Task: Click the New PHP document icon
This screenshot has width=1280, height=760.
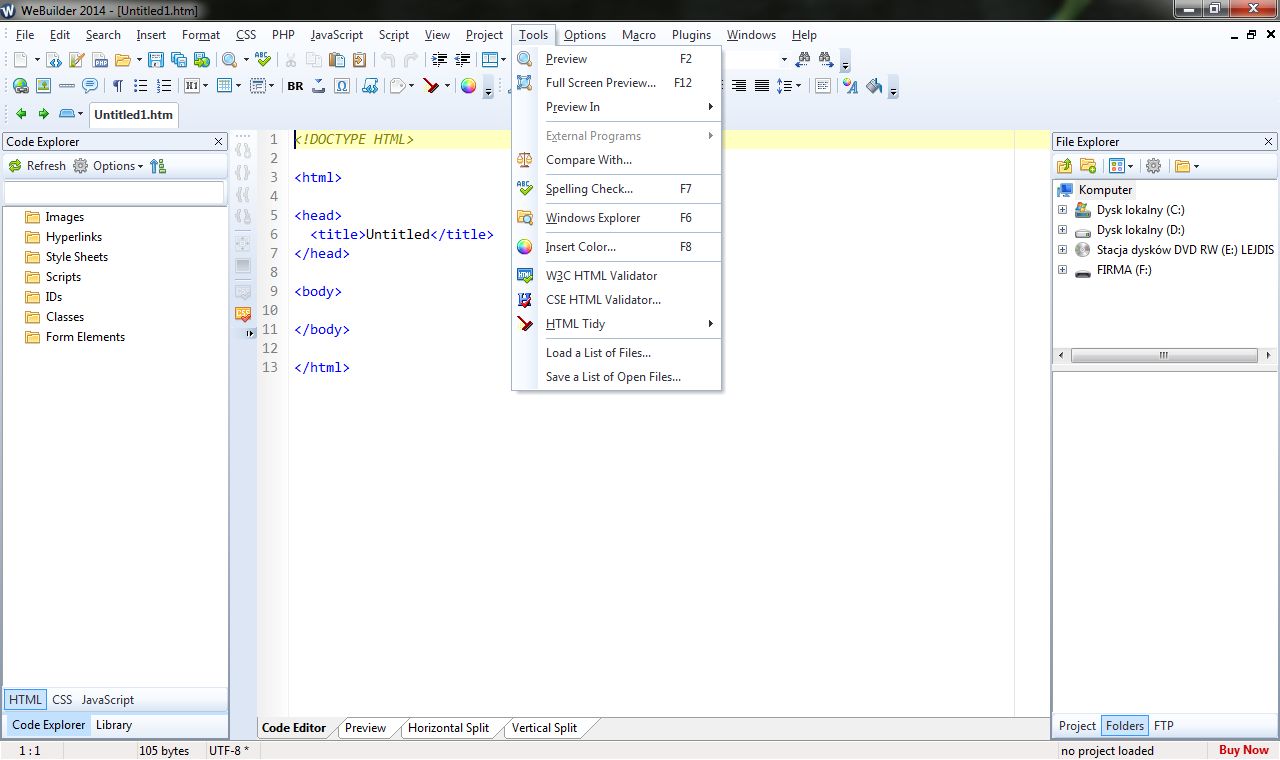Action: tap(100, 60)
